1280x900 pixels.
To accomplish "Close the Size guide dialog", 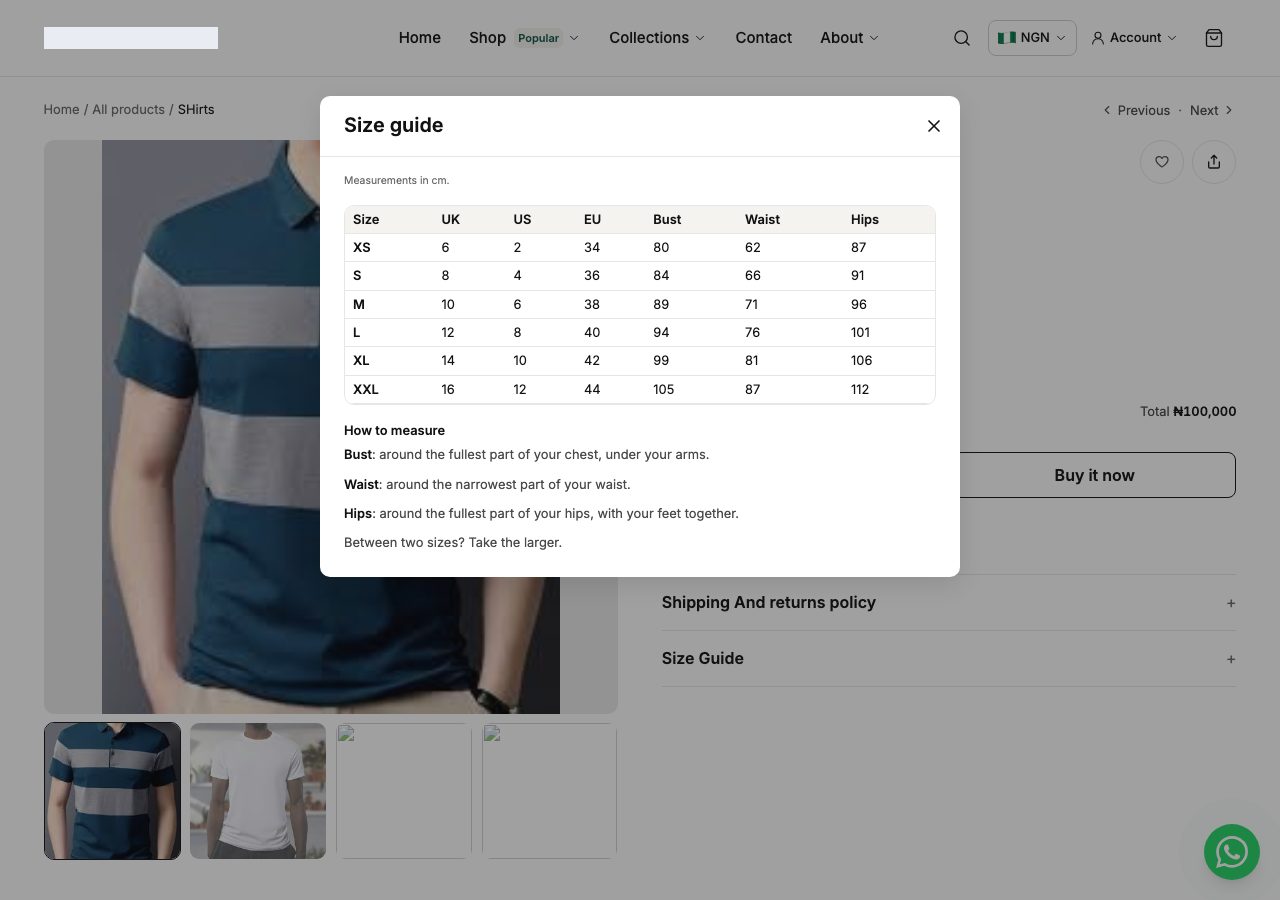I will coord(934,126).
